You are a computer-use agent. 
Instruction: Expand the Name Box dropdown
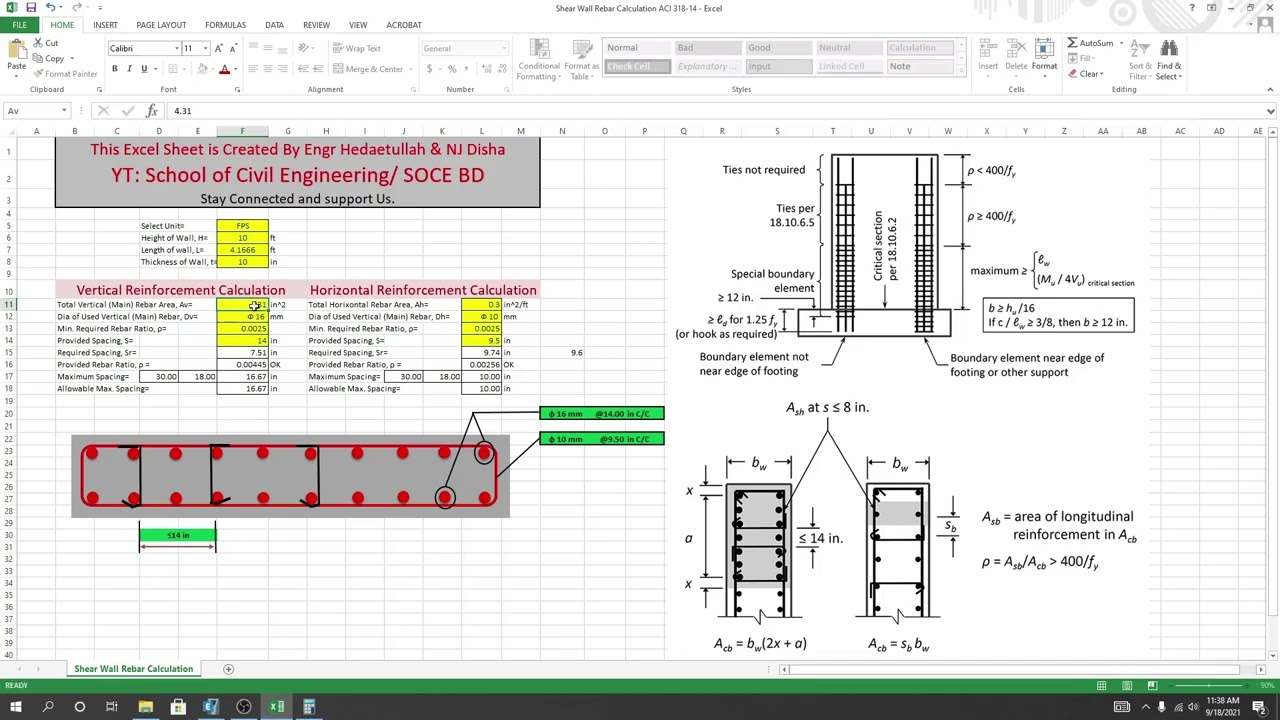[x=64, y=111]
